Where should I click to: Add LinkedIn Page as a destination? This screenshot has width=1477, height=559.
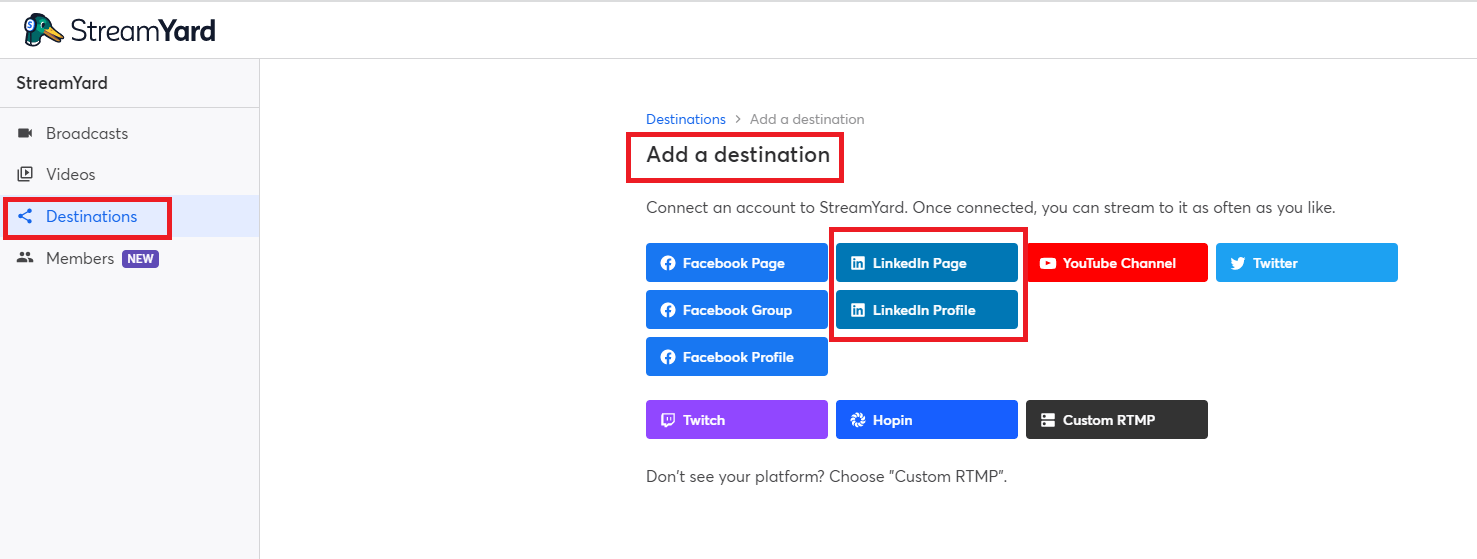click(x=927, y=263)
